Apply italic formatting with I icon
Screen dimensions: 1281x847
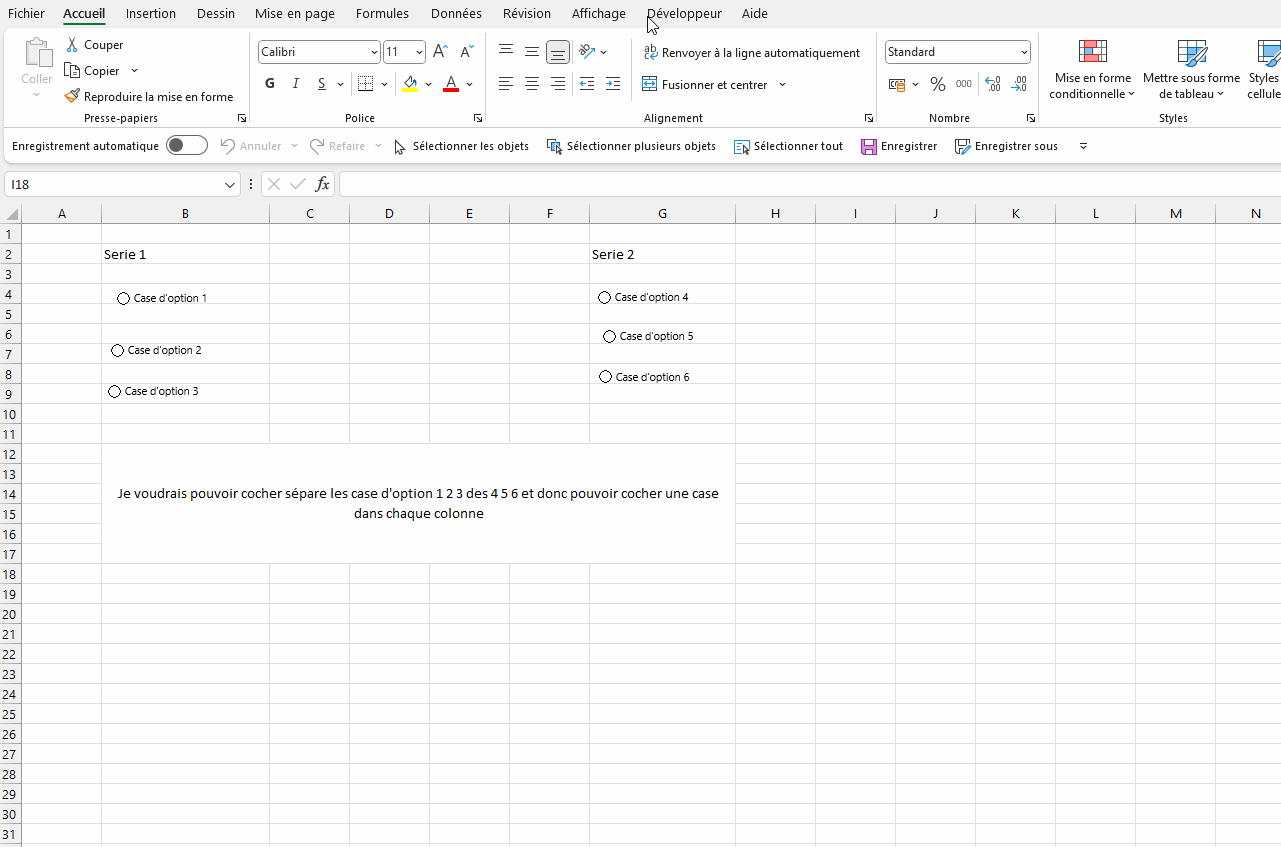coord(296,84)
